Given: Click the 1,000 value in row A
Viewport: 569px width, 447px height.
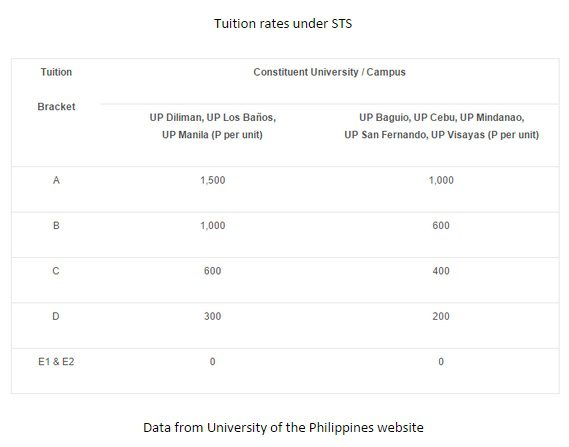Looking at the screenshot, I should tap(441, 180).
